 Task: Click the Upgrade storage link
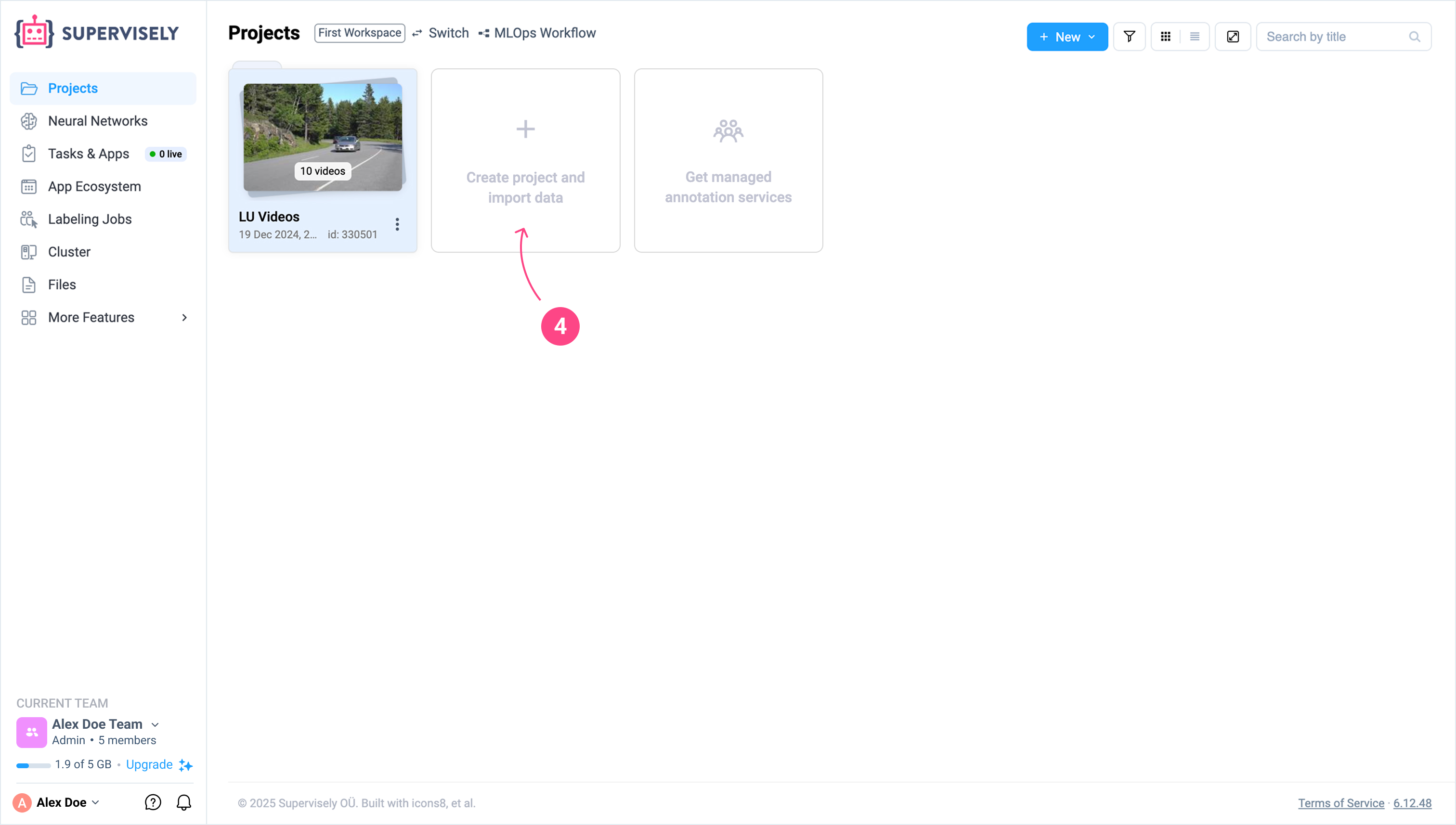click(149, 764)
